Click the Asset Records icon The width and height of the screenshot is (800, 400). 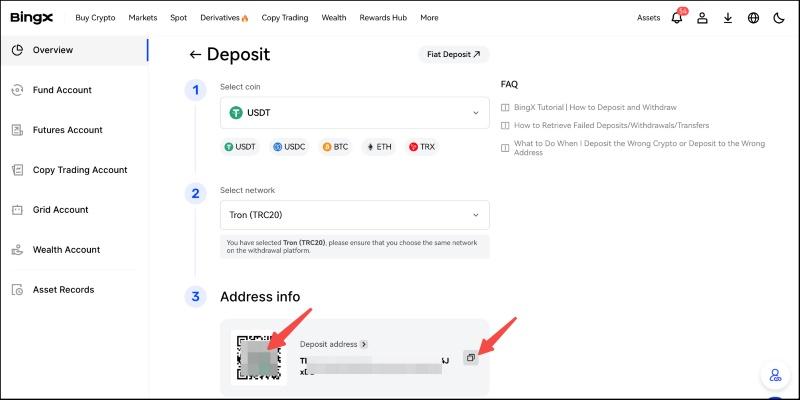(17, 290)
